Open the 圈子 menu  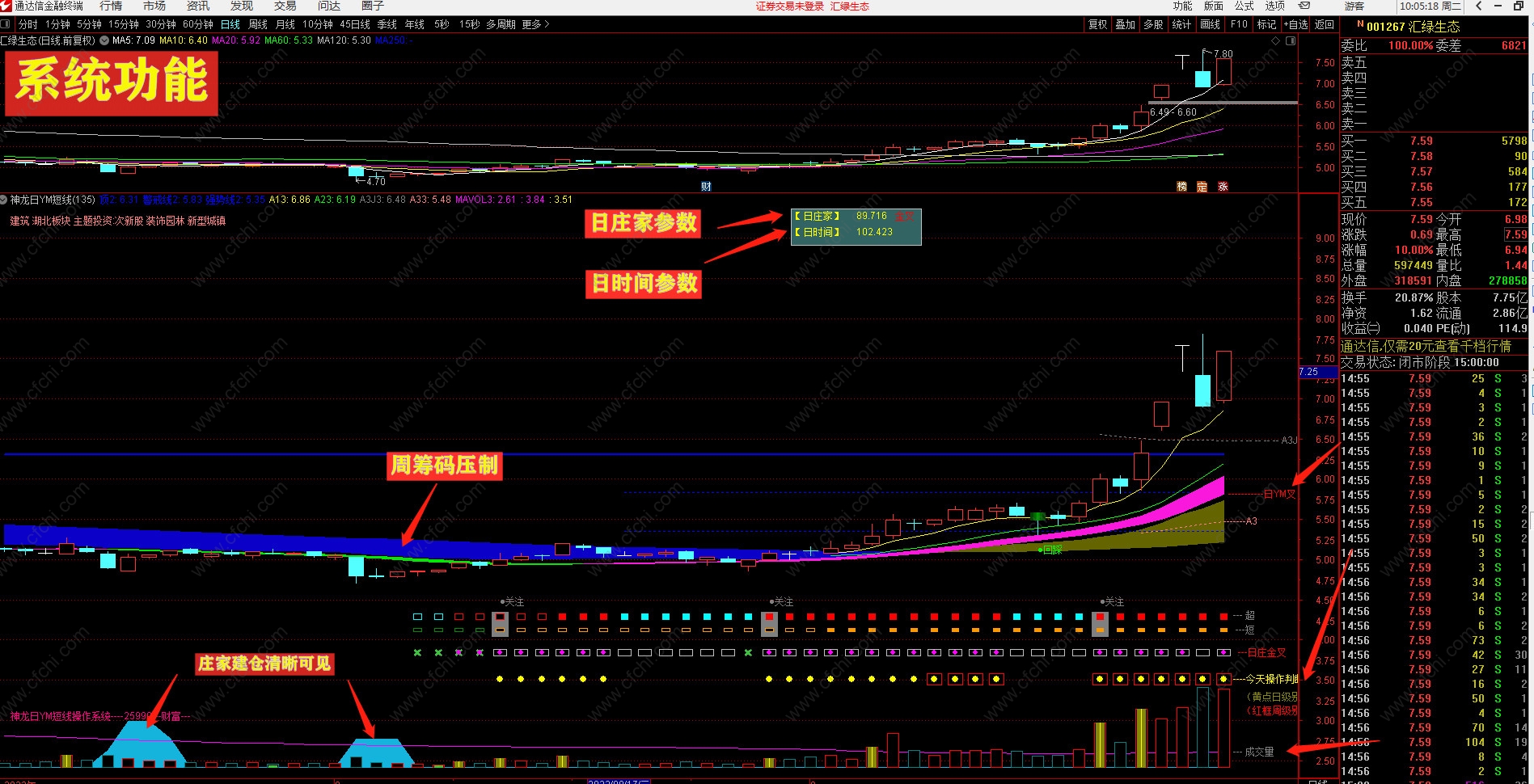373,6
